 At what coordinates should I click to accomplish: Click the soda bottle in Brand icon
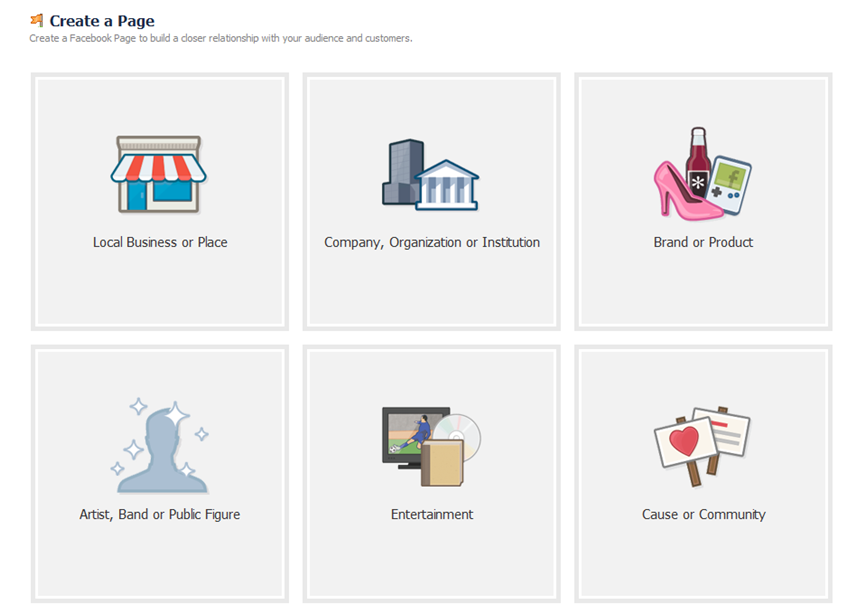click(x=698, y=161)
